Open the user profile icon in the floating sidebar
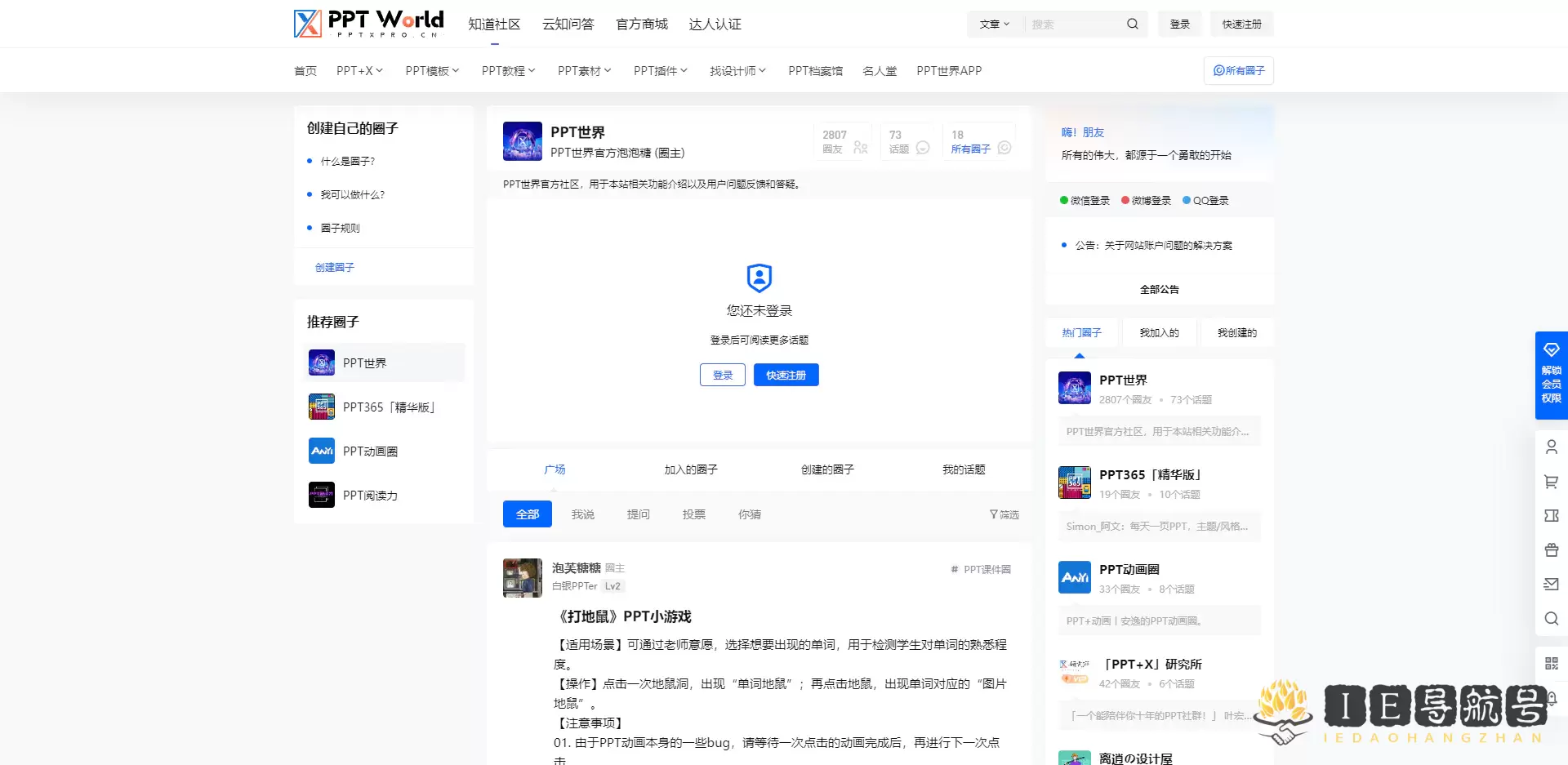 [x=1551, y=447]
